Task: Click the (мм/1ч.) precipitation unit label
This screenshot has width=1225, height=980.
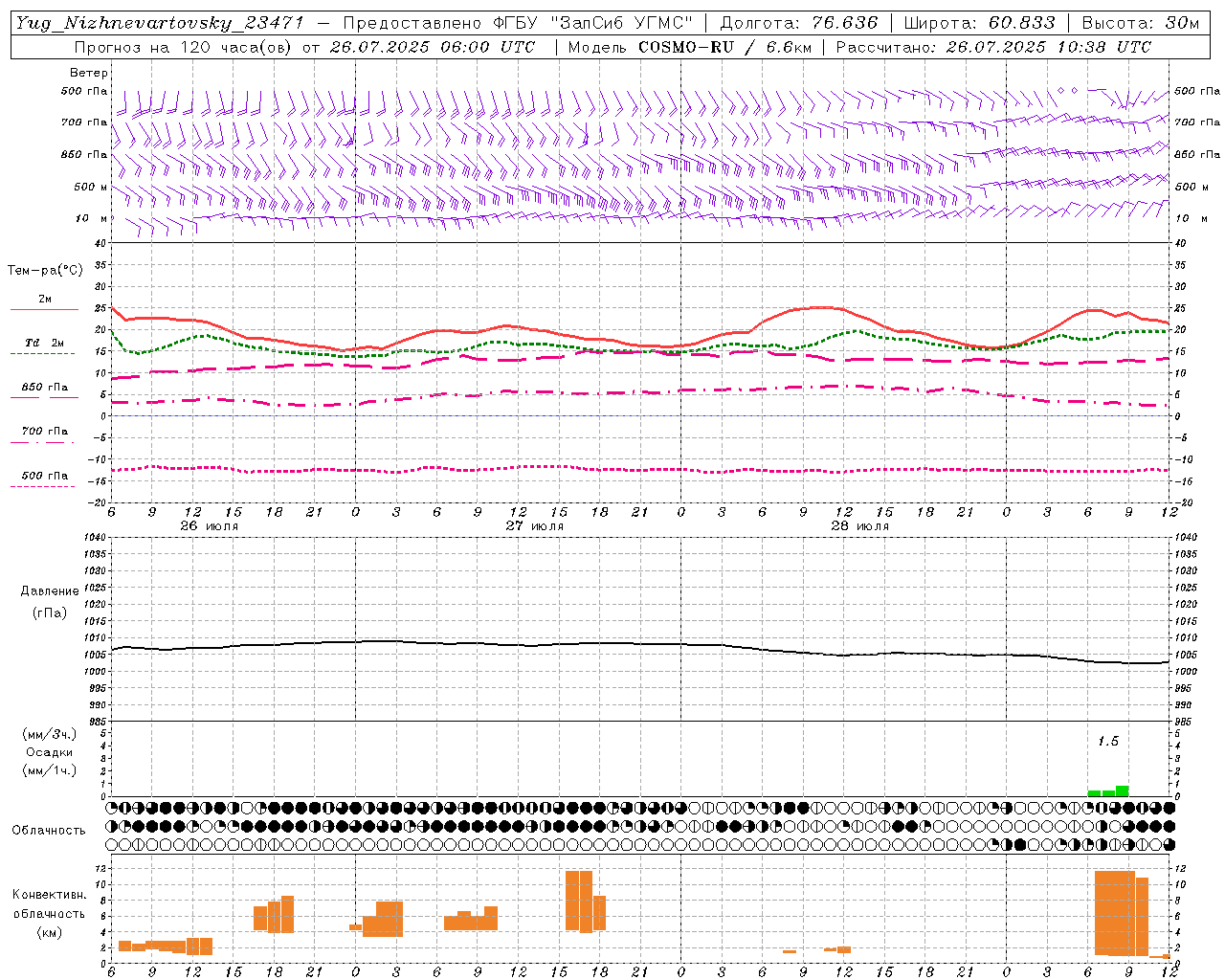Action: 50,770
